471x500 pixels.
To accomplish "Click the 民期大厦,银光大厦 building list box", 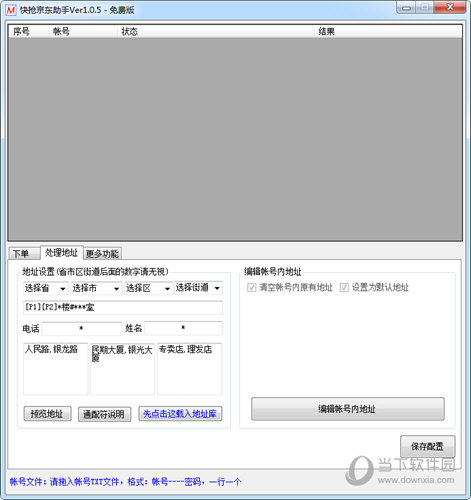I will point(122,369).
